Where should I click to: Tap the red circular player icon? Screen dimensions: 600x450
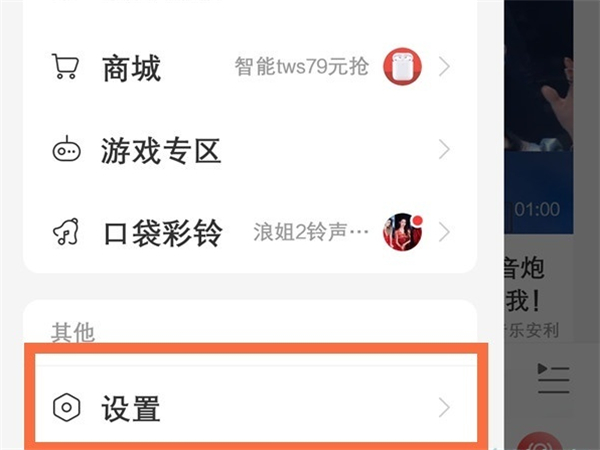pos(539,442)
